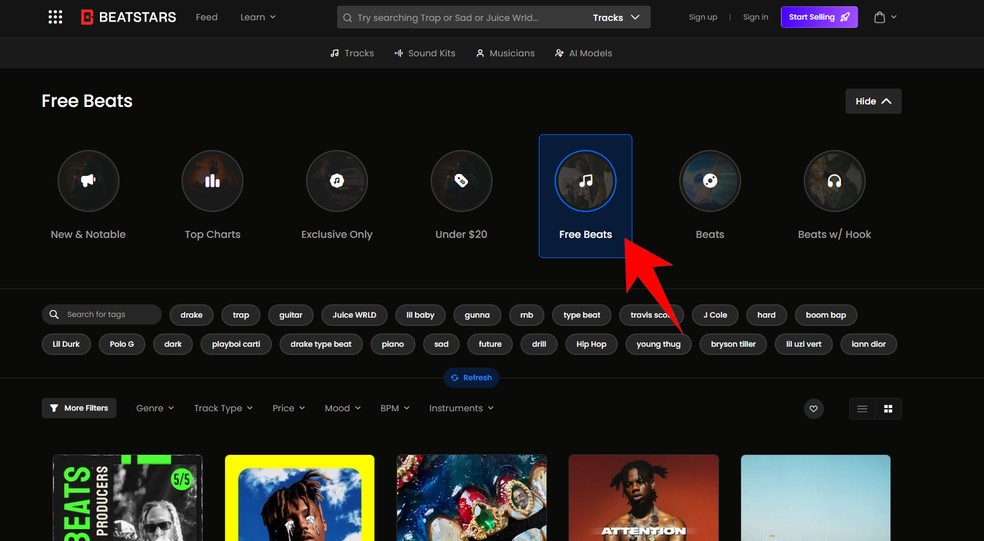
Task: Choose the drake type beat tag chip
Action: point(321,344)
